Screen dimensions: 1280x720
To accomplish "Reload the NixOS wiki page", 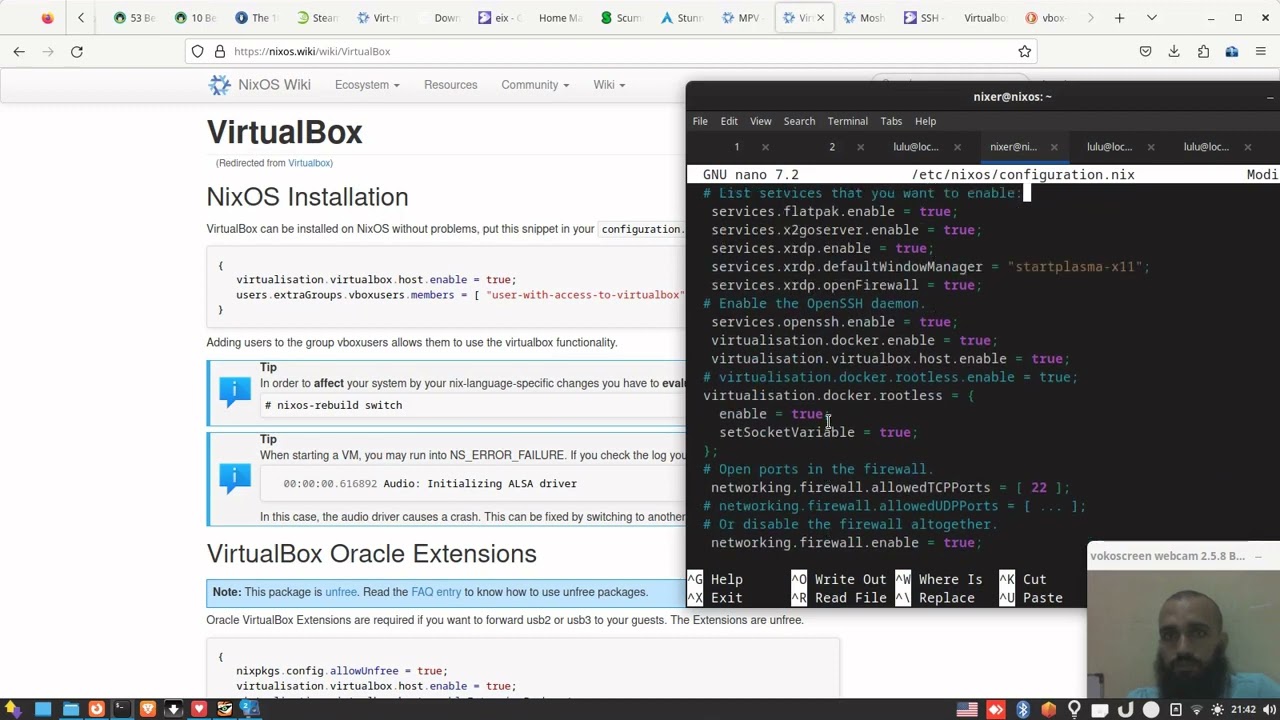I will pyautogui.click(x=77, y=51).
